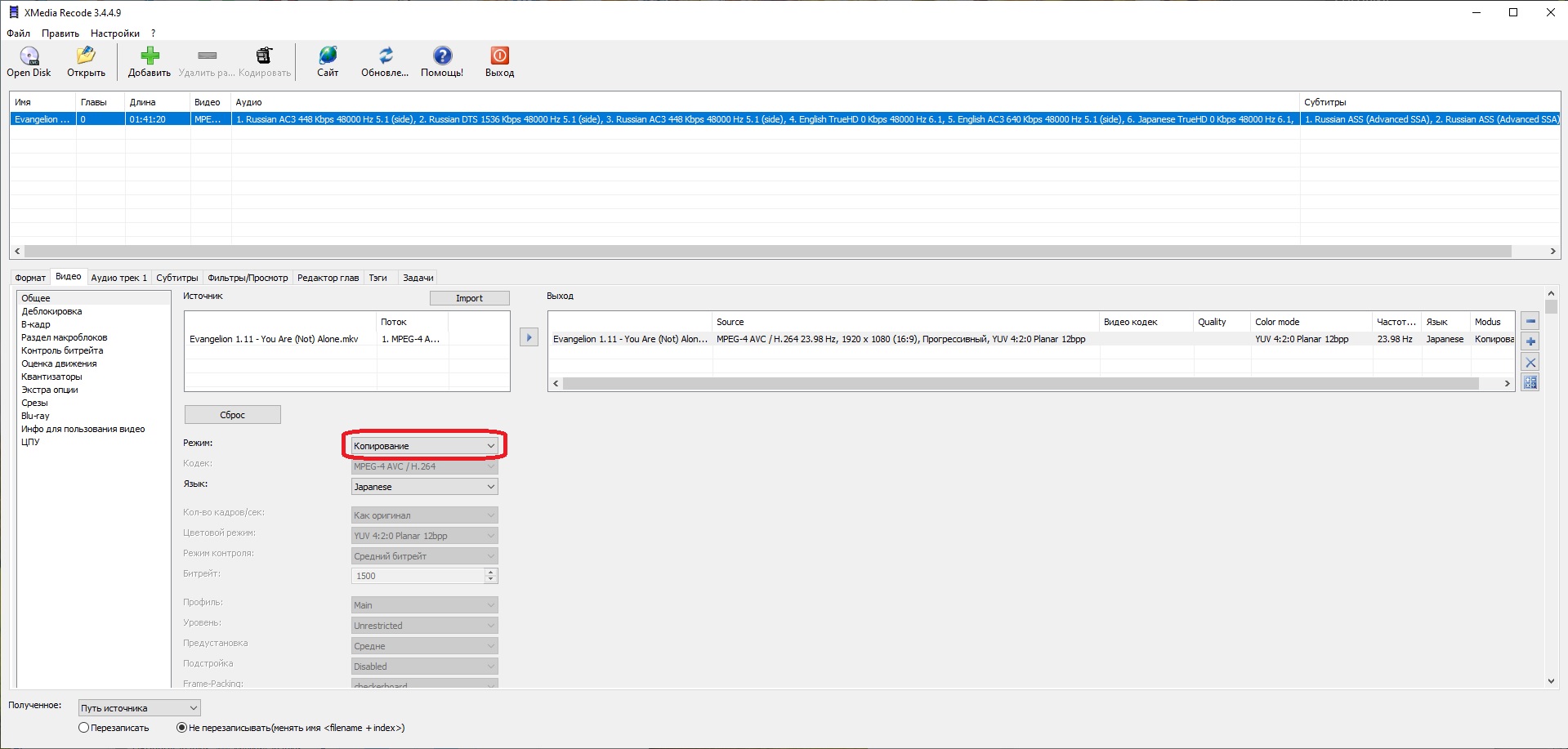Click the Quality column header in output list
1568x749 pixels.
point(1222,322)
